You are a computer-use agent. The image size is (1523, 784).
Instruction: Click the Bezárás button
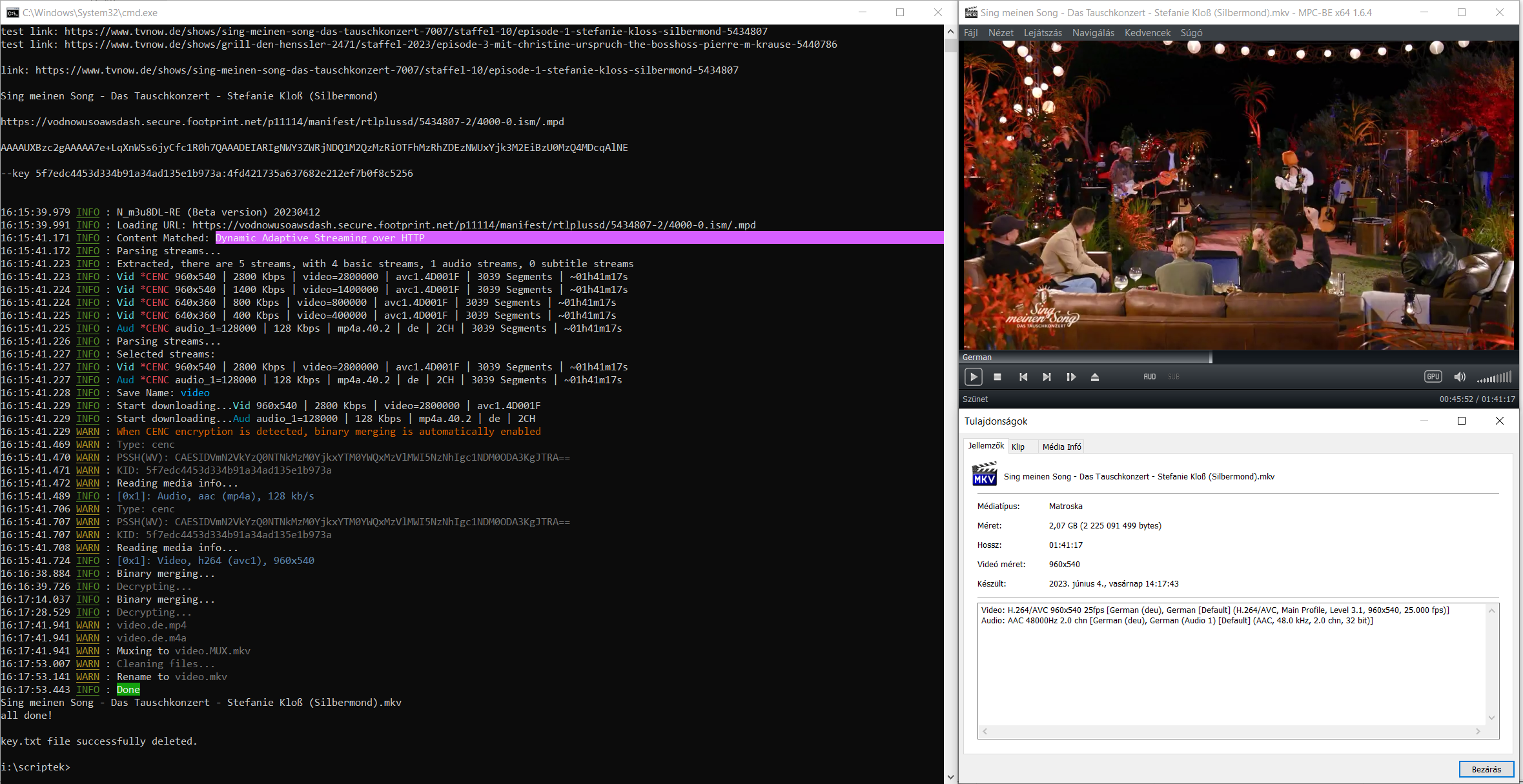(1486, 769)
